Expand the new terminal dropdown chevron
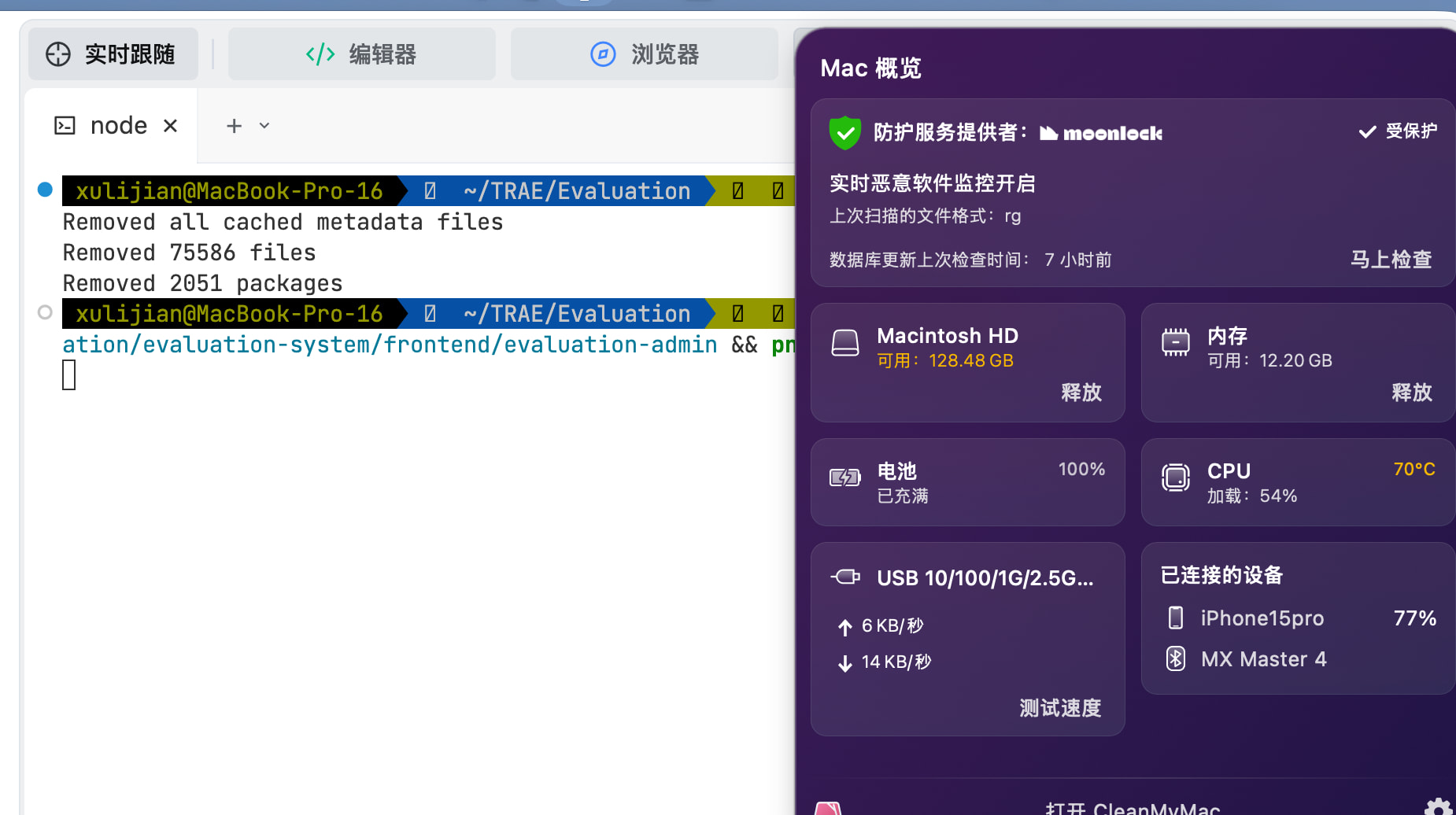This screenshot has height=815, width=1456. pyautogui.click(x=264, y=126)
